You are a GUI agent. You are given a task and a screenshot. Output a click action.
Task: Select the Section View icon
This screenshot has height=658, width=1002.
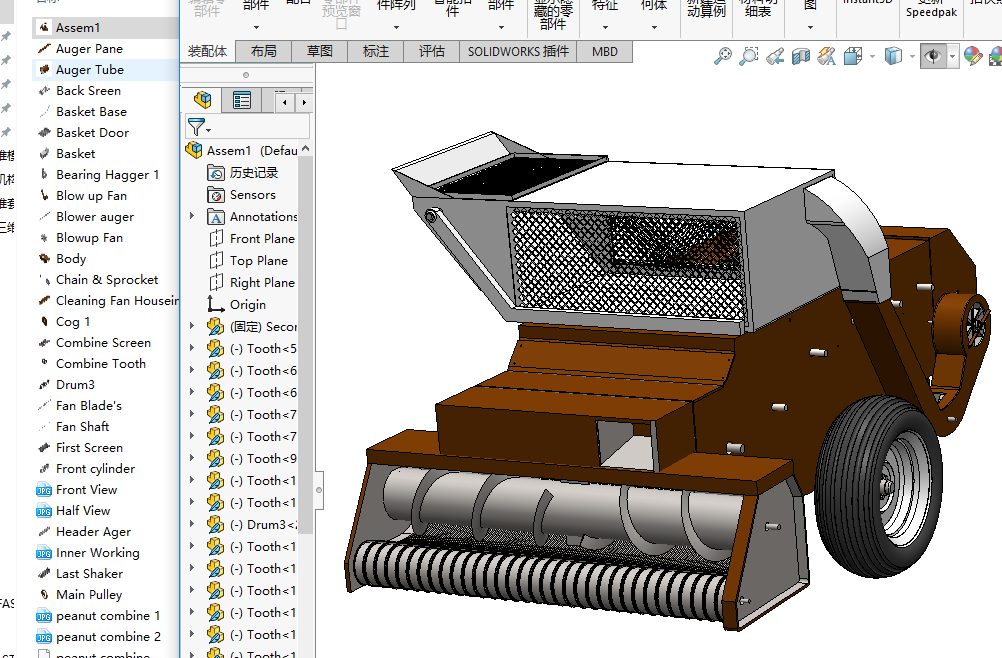tap(800, 57)
